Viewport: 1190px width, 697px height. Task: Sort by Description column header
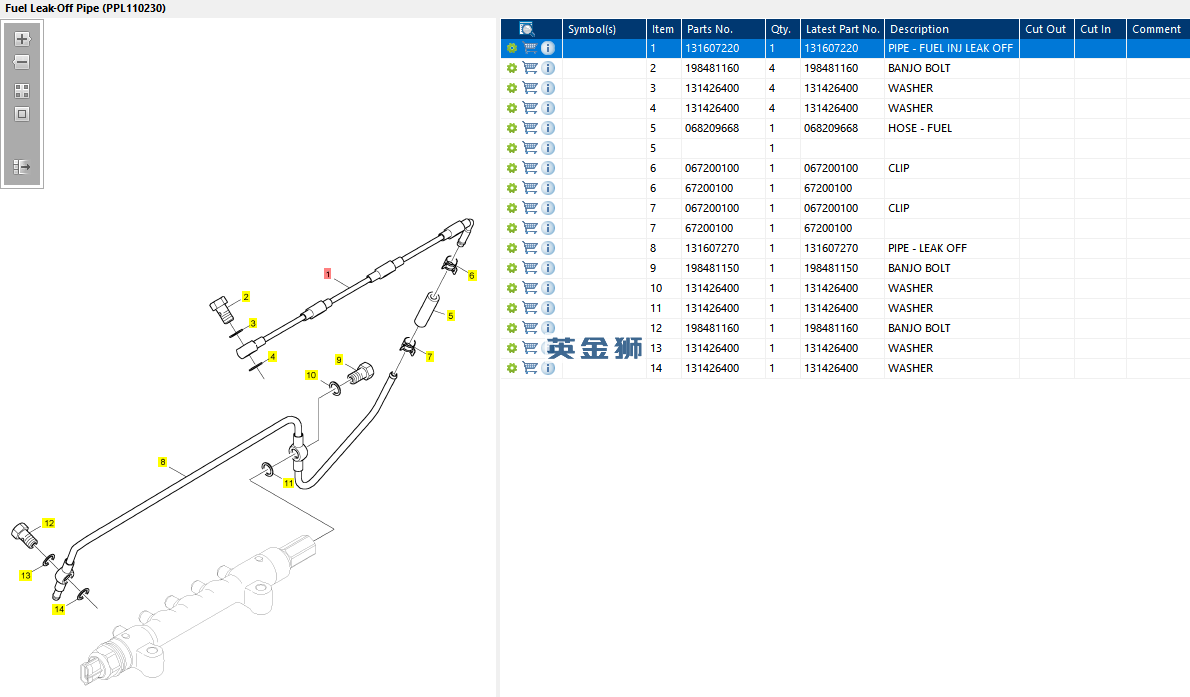[952, 29]
